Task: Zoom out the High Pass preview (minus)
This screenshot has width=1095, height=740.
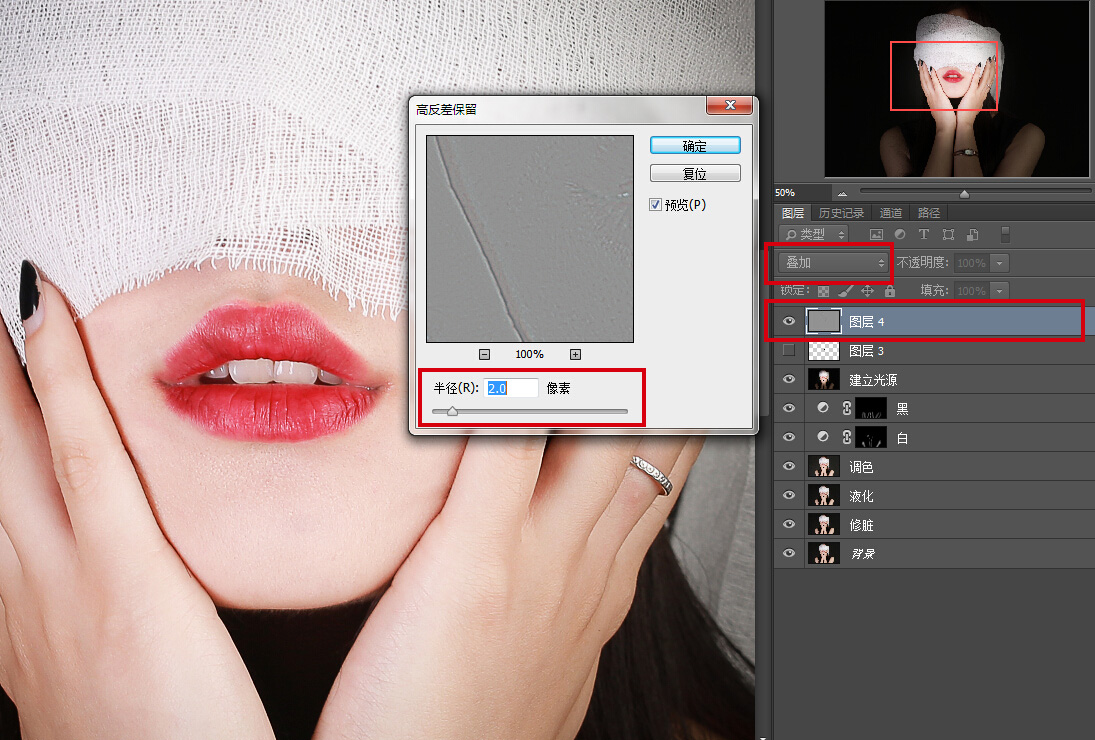Action: (485, 355)
